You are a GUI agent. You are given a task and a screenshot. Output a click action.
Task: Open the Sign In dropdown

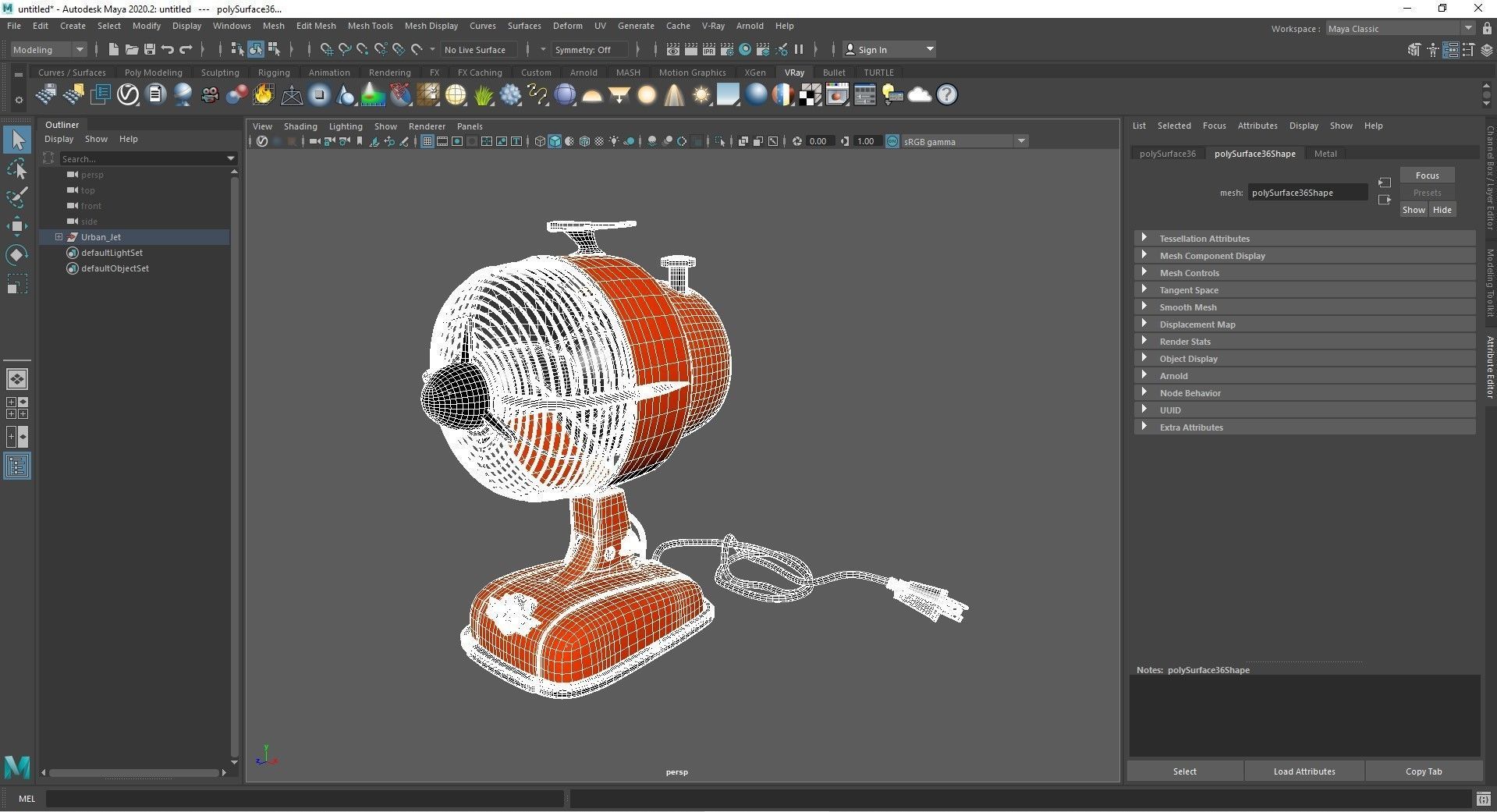889,49
